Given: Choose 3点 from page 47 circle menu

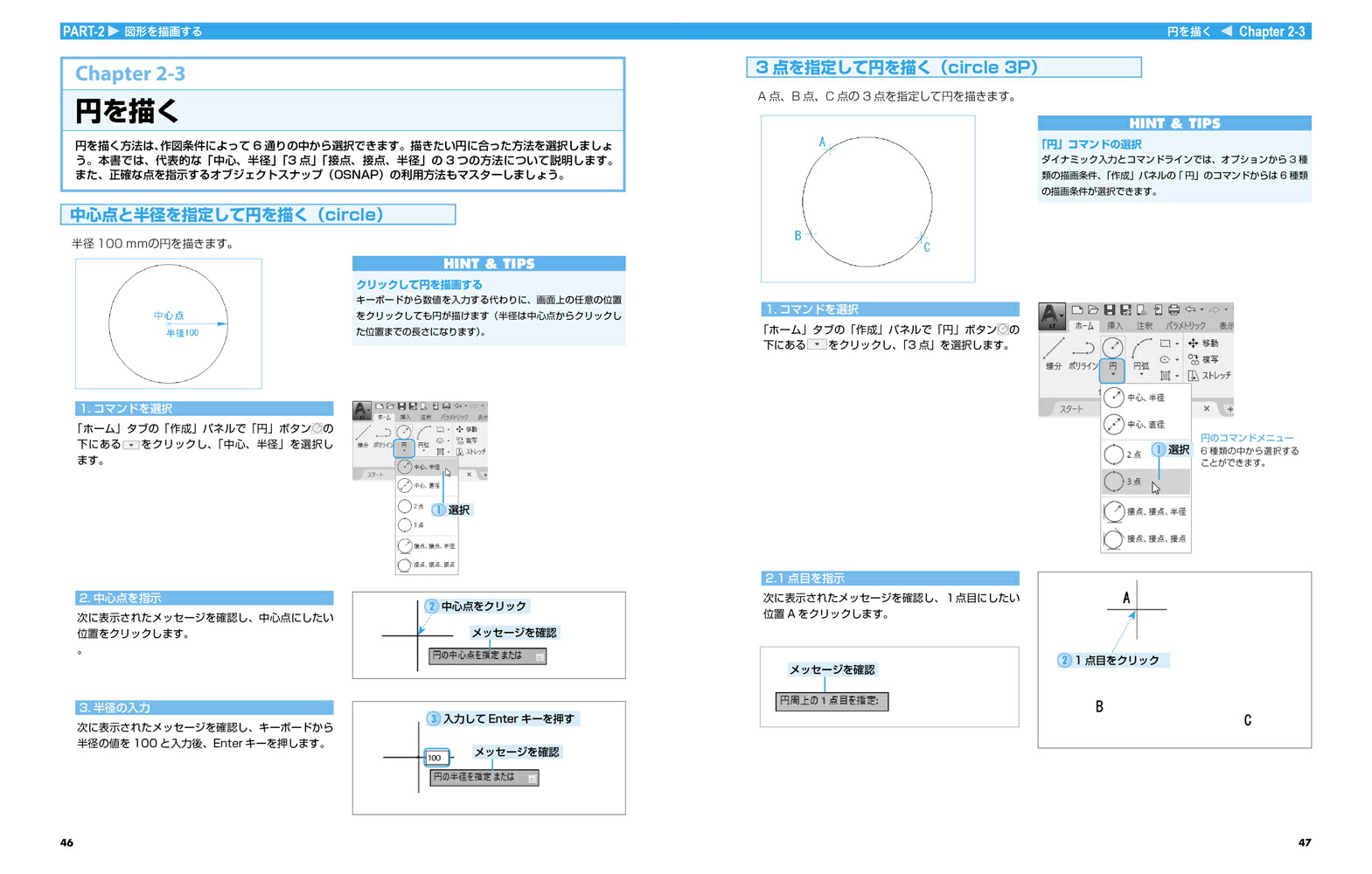Looking at the screenshot, I should coord(1146,482).
